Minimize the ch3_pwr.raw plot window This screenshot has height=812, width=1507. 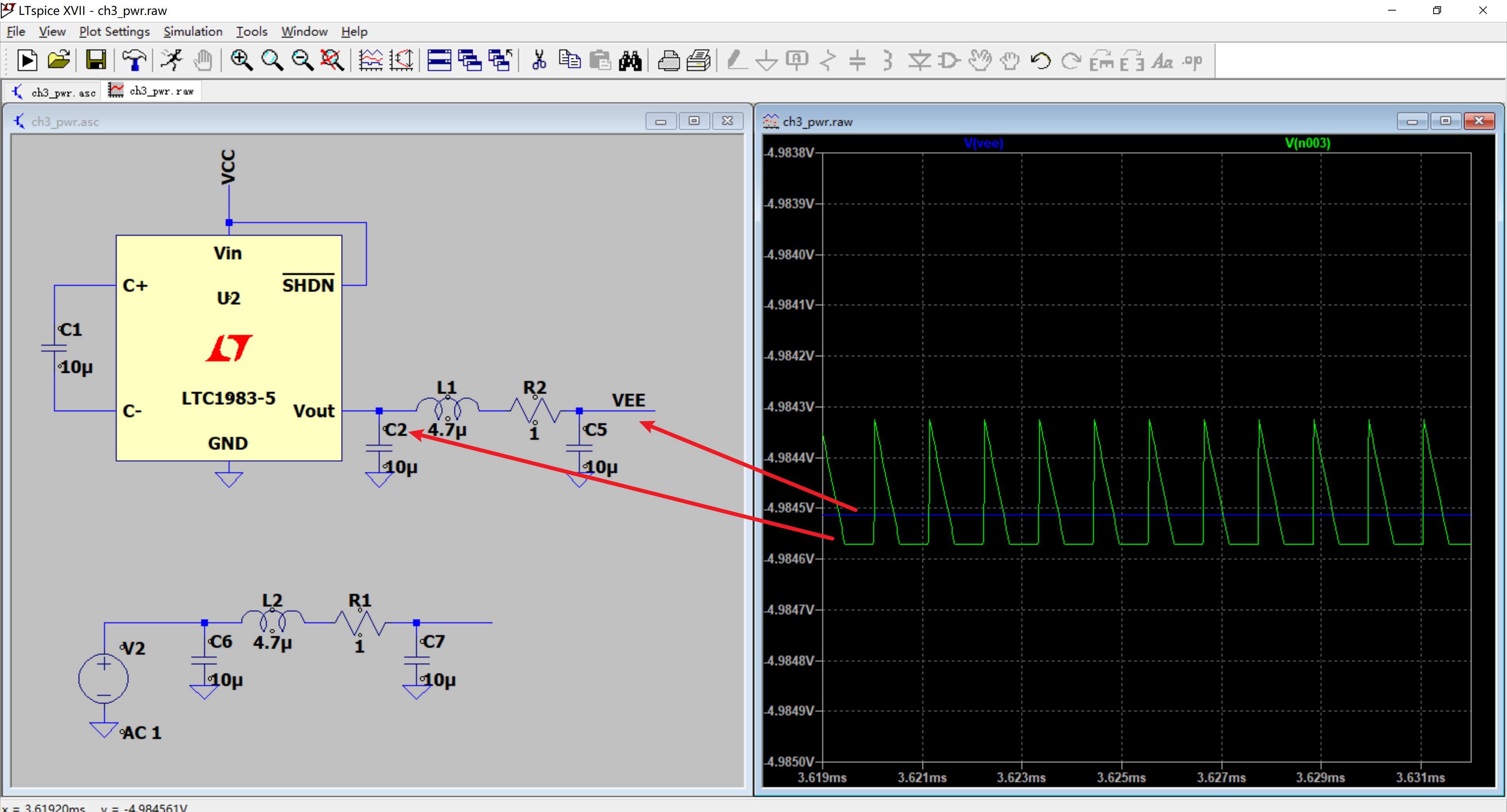click(1412, 121)
